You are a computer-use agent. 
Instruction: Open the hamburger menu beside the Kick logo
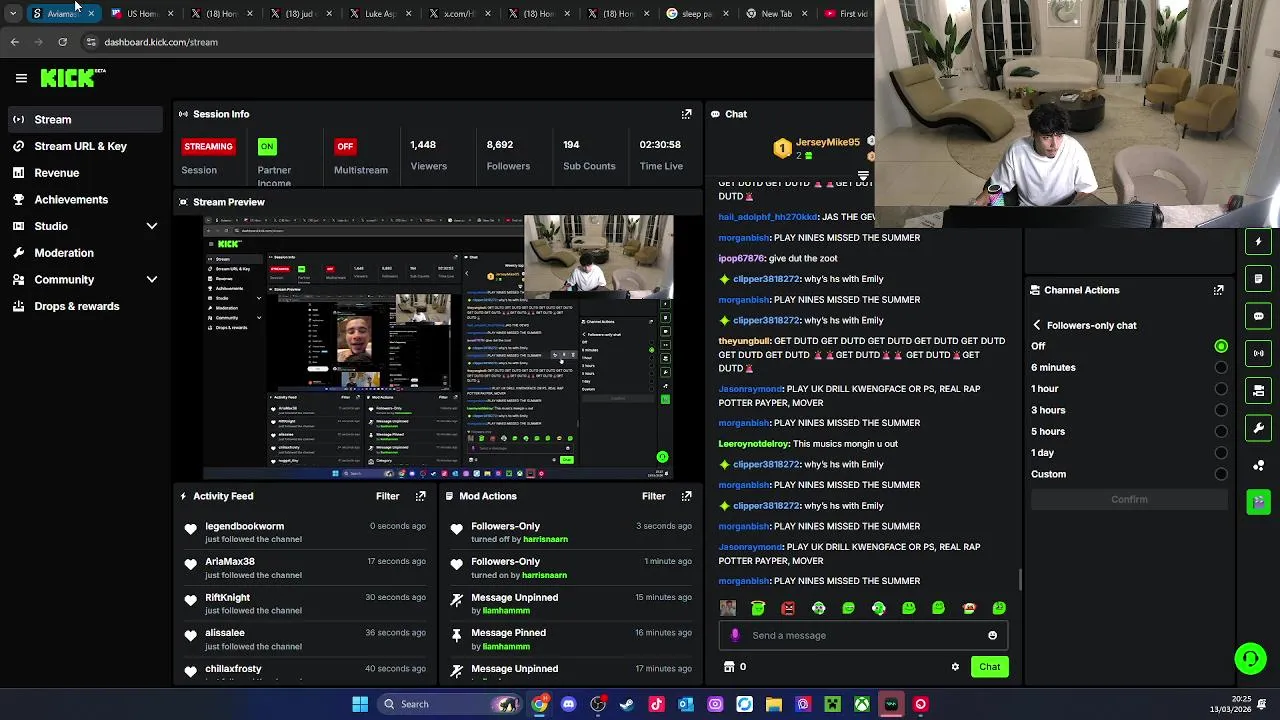[21, 78]
